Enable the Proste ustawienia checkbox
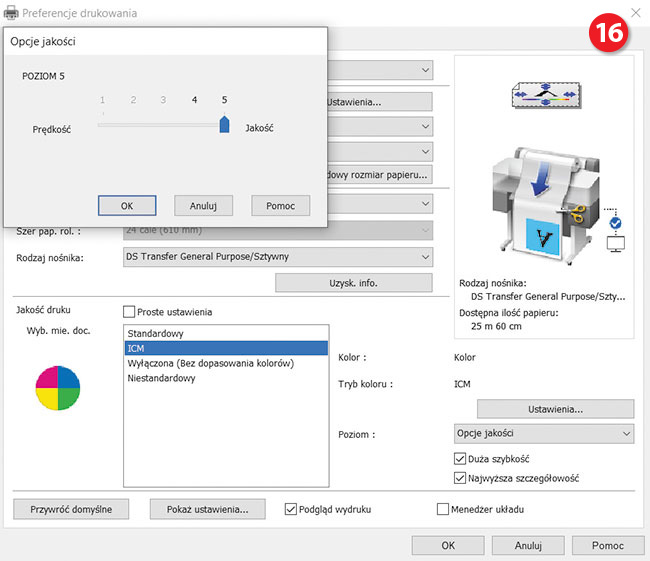 click(x=129, y=311)
